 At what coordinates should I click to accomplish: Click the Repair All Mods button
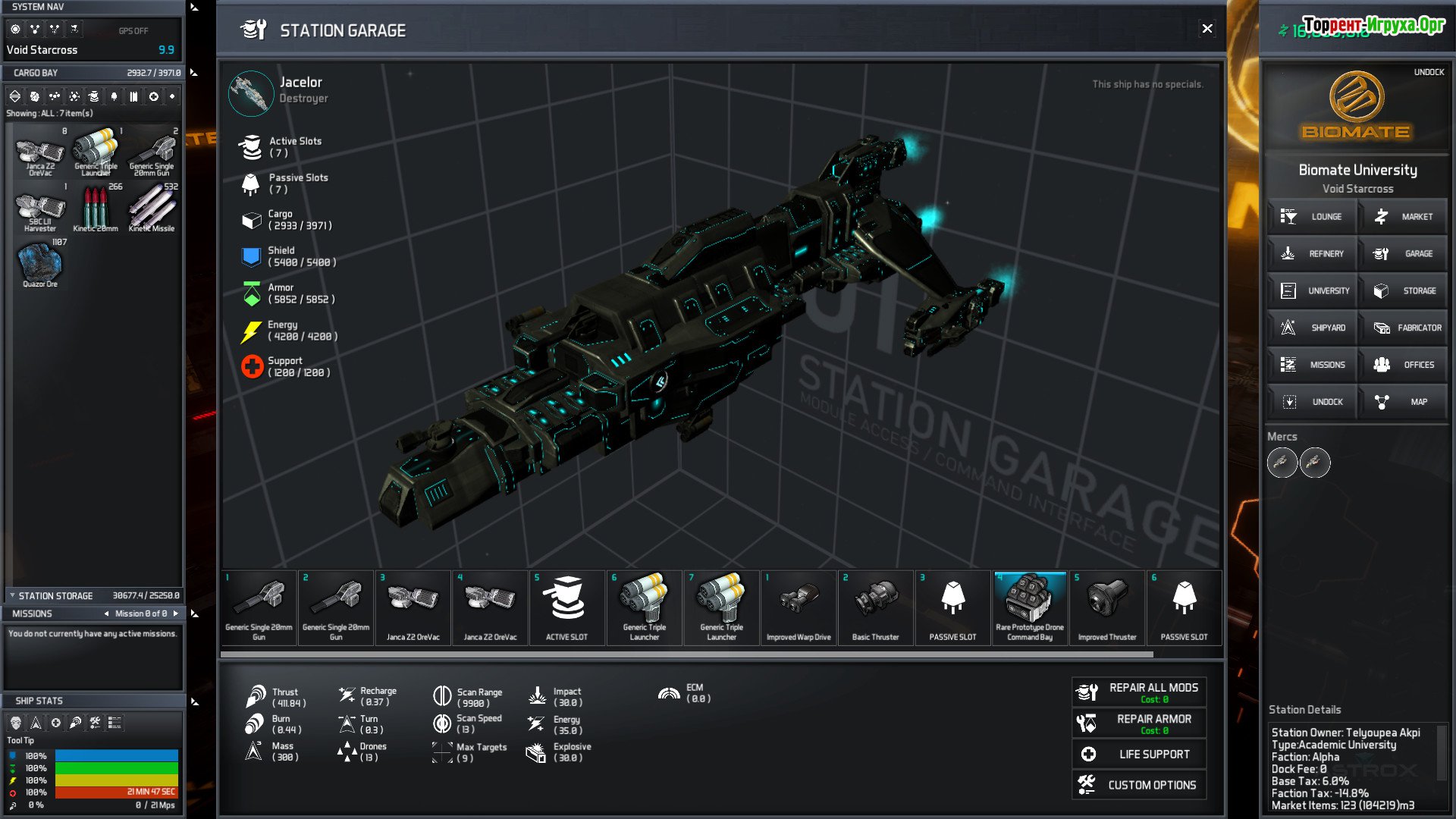click(1138, 692)
